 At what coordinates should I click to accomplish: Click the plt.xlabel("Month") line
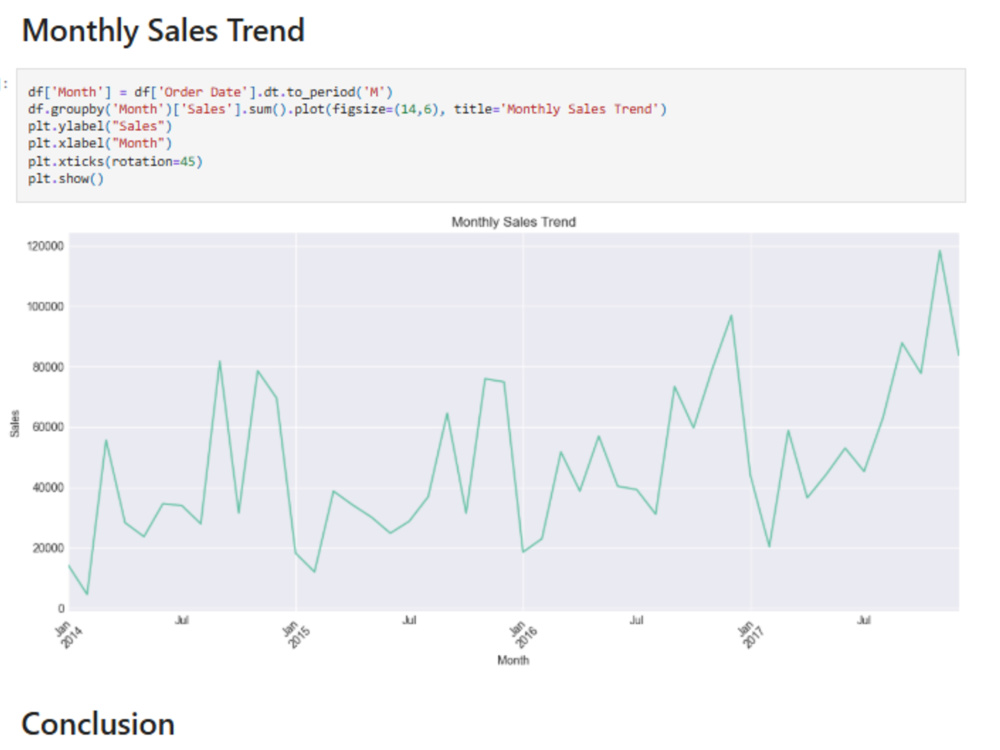[99, 143]
